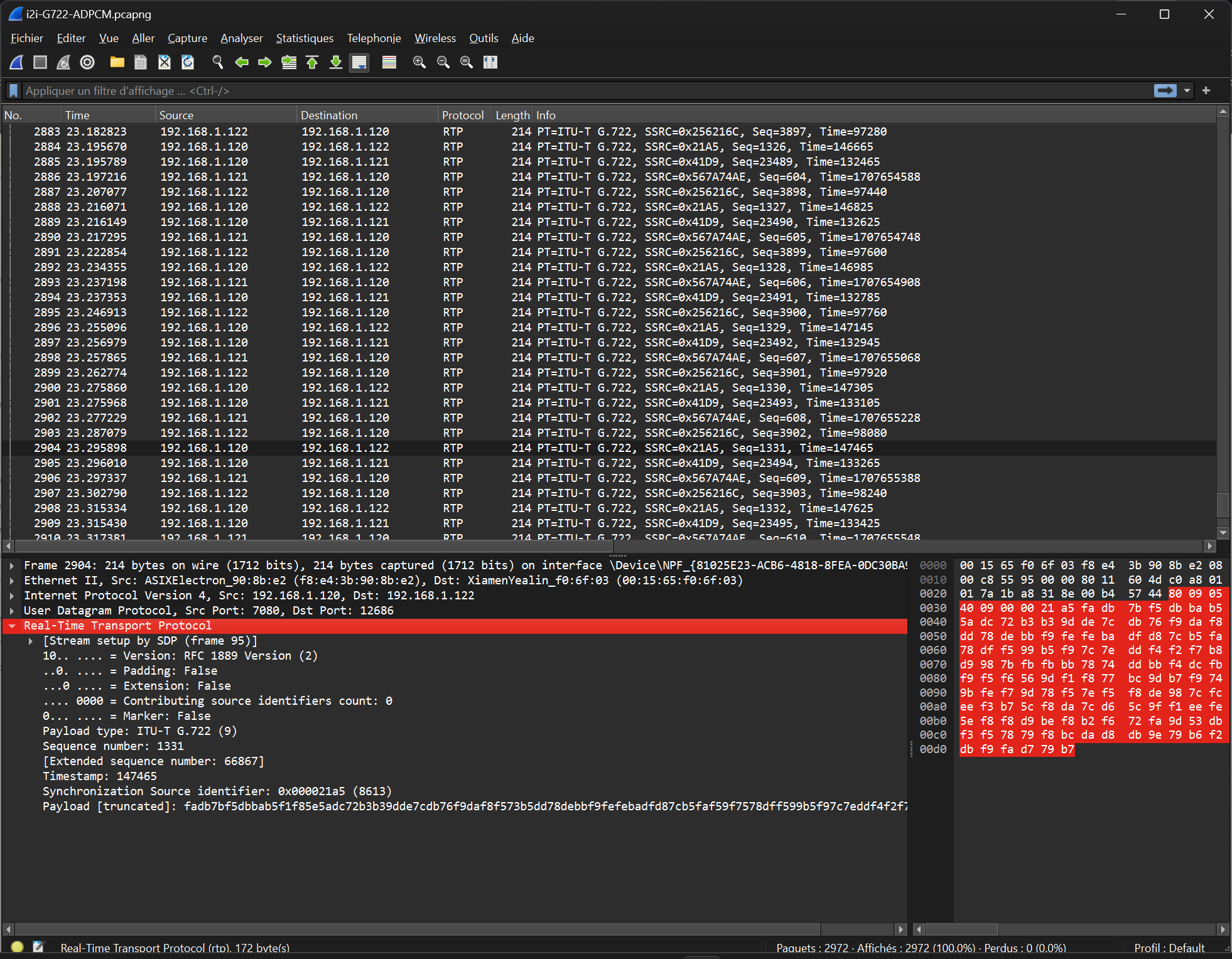
Task: Close the capture file icon
Action: (164, 62)
